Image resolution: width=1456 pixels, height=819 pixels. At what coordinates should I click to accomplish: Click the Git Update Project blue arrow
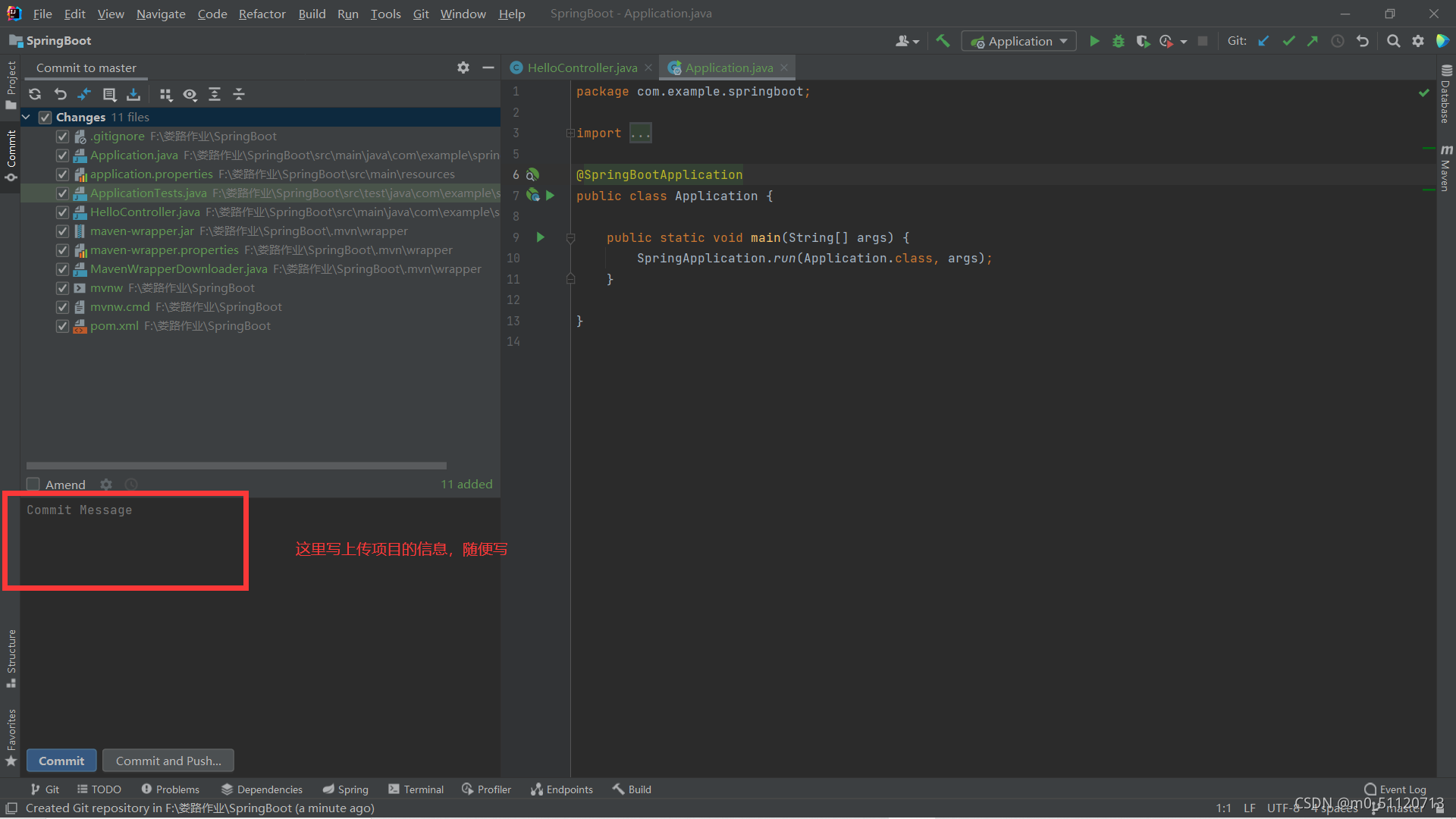(x=1263, y=41)
